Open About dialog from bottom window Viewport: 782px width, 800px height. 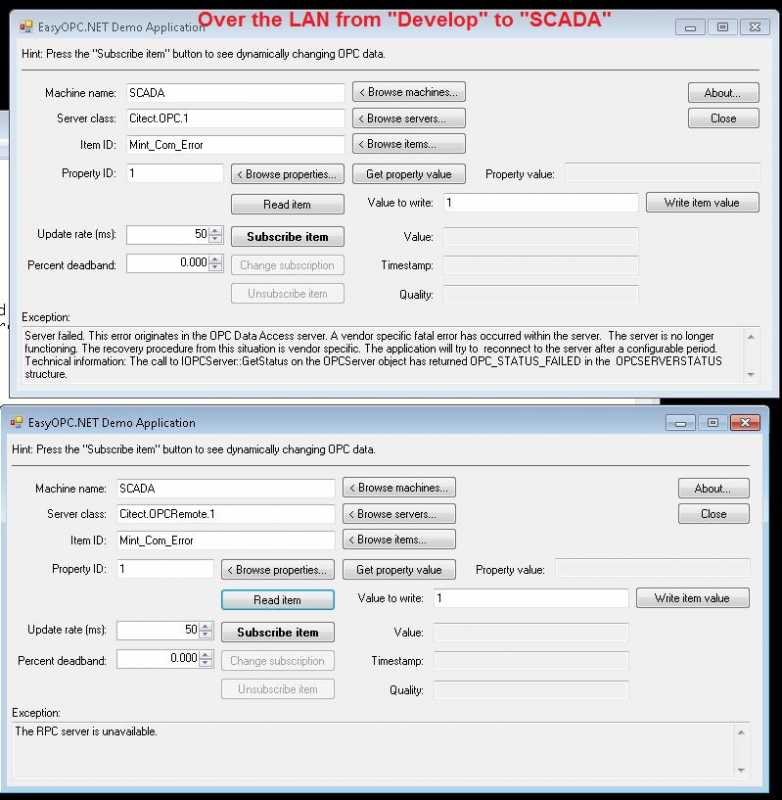714,488
